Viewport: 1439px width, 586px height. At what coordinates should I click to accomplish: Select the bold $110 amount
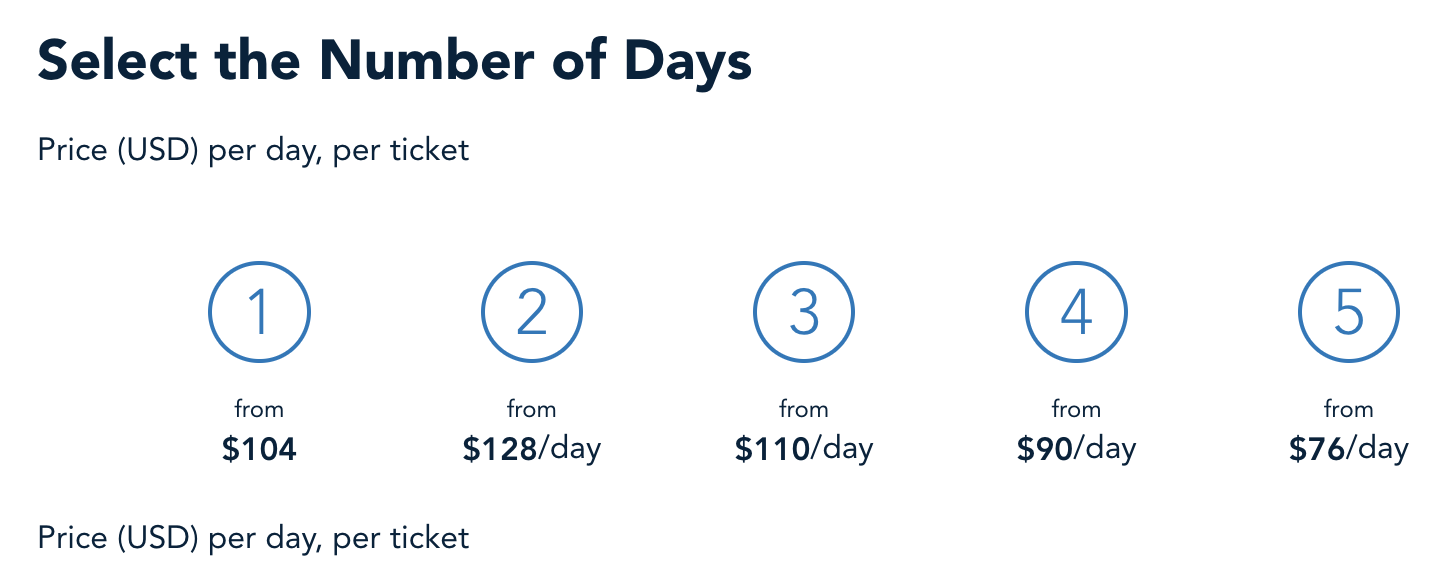pos(772,450)
